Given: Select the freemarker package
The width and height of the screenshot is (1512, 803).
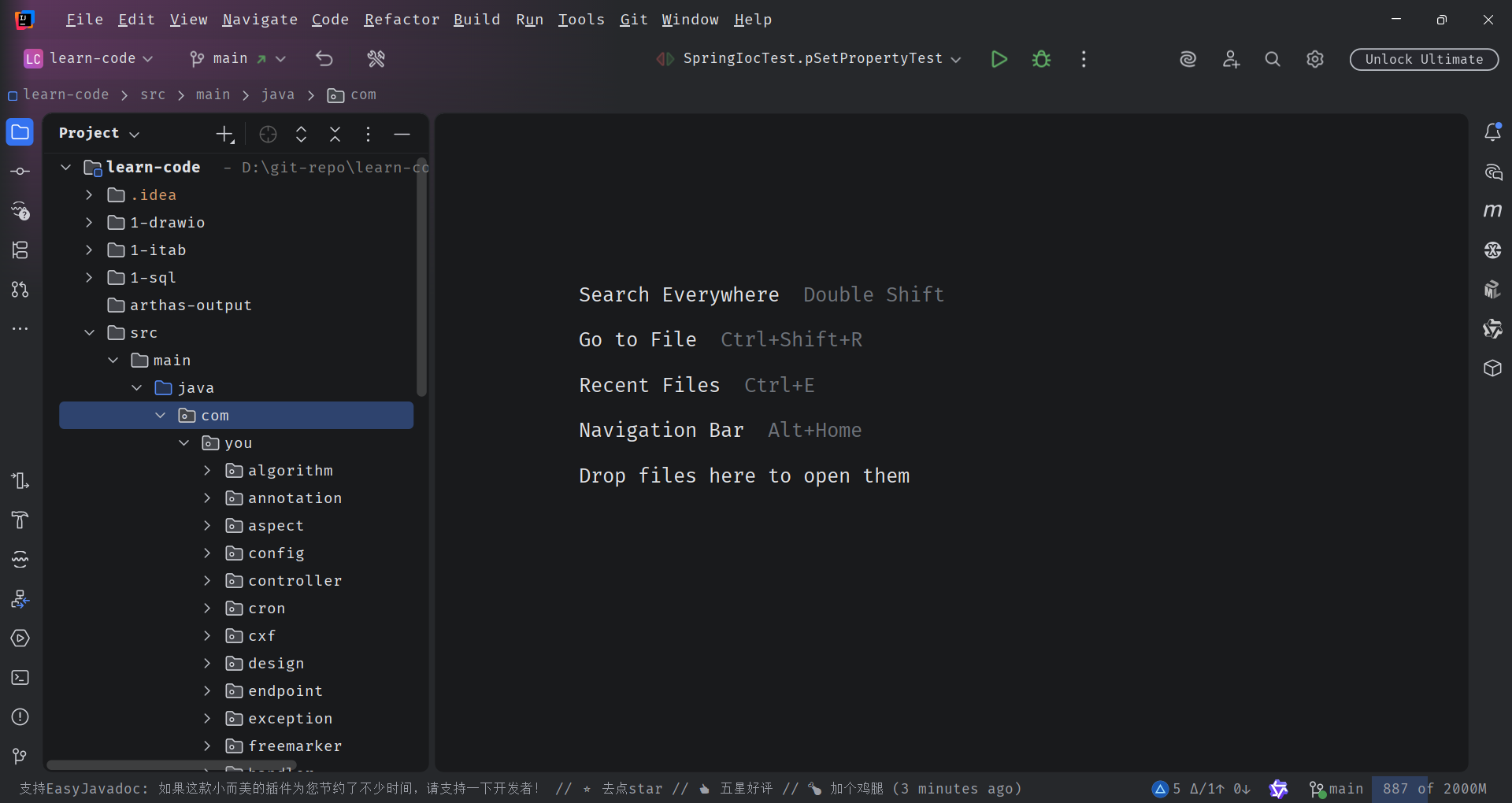Looking at the screenshot, I should tap(236, 746).
